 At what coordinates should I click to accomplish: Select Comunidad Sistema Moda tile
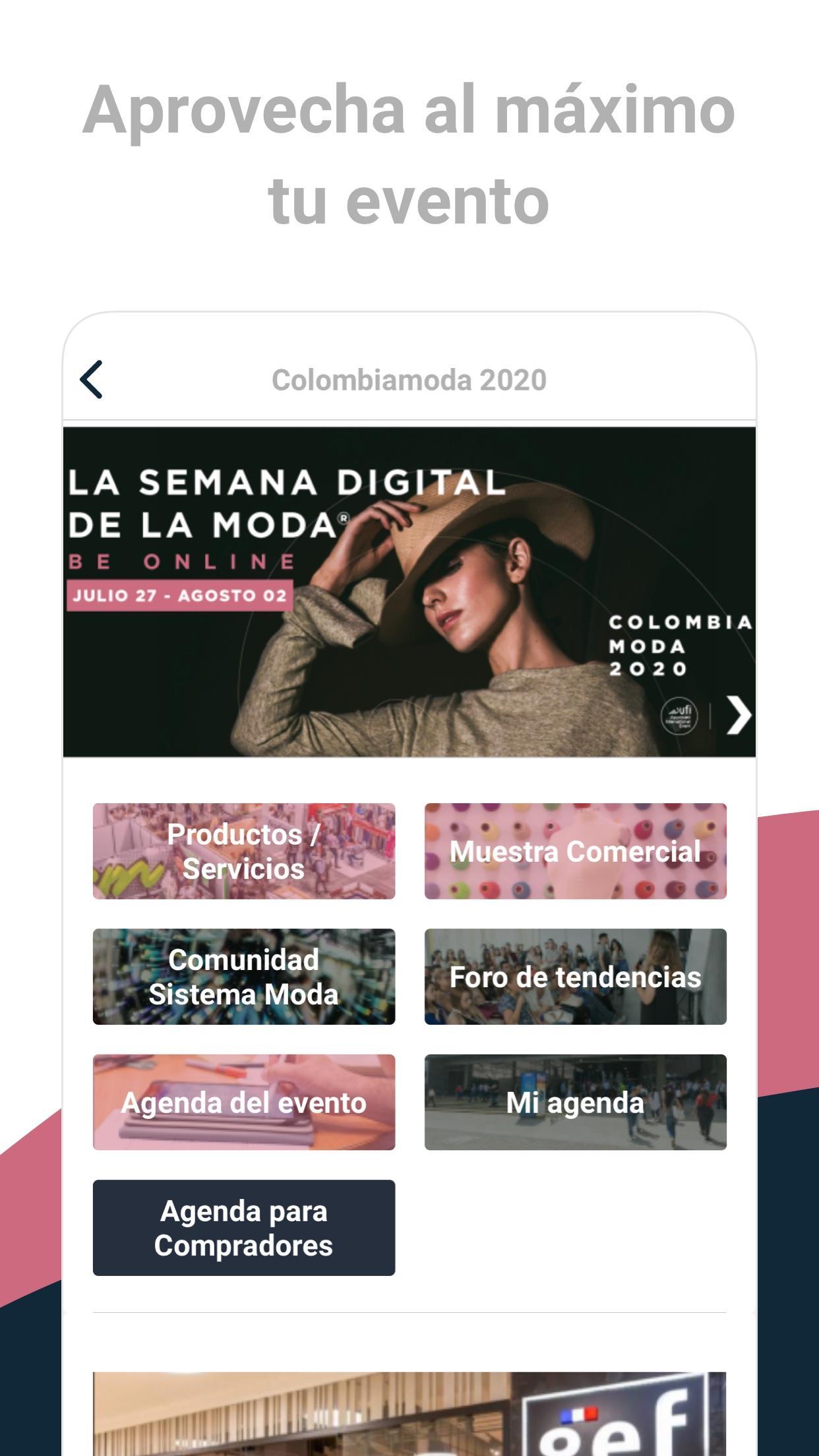click(x=244, y=977)
